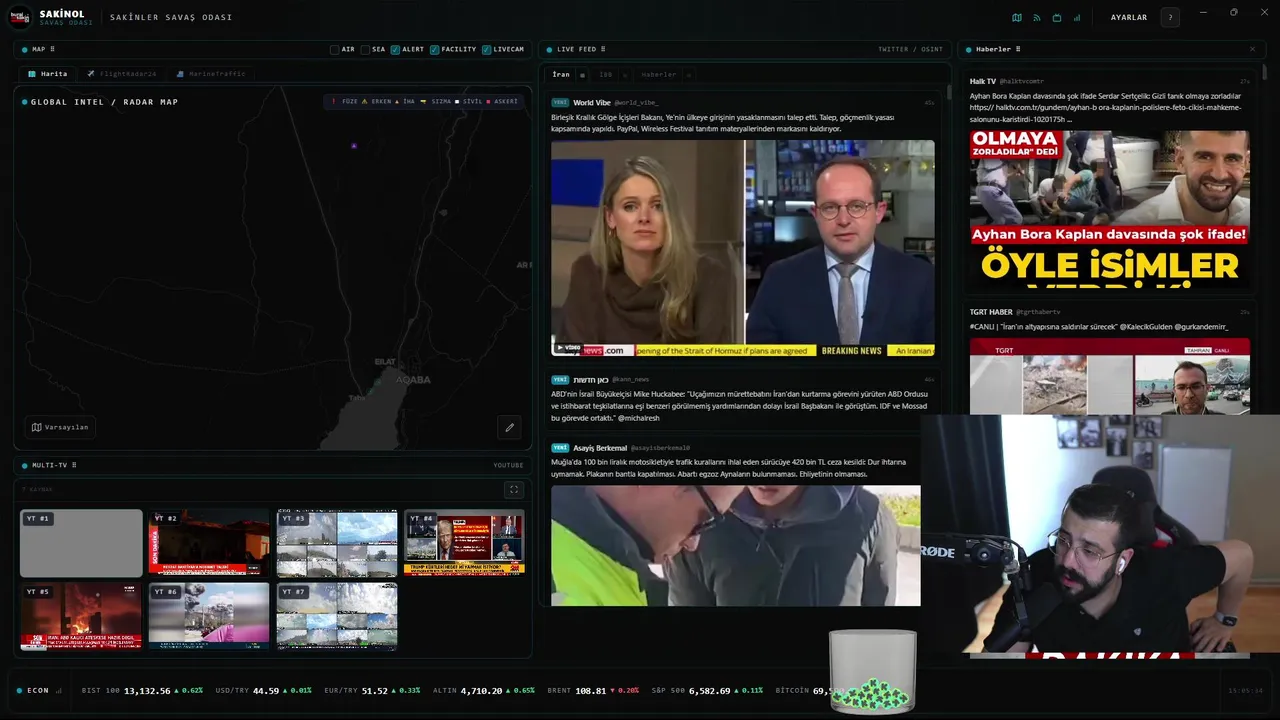Grab the MULTI-TV panel drag handle

74,465
